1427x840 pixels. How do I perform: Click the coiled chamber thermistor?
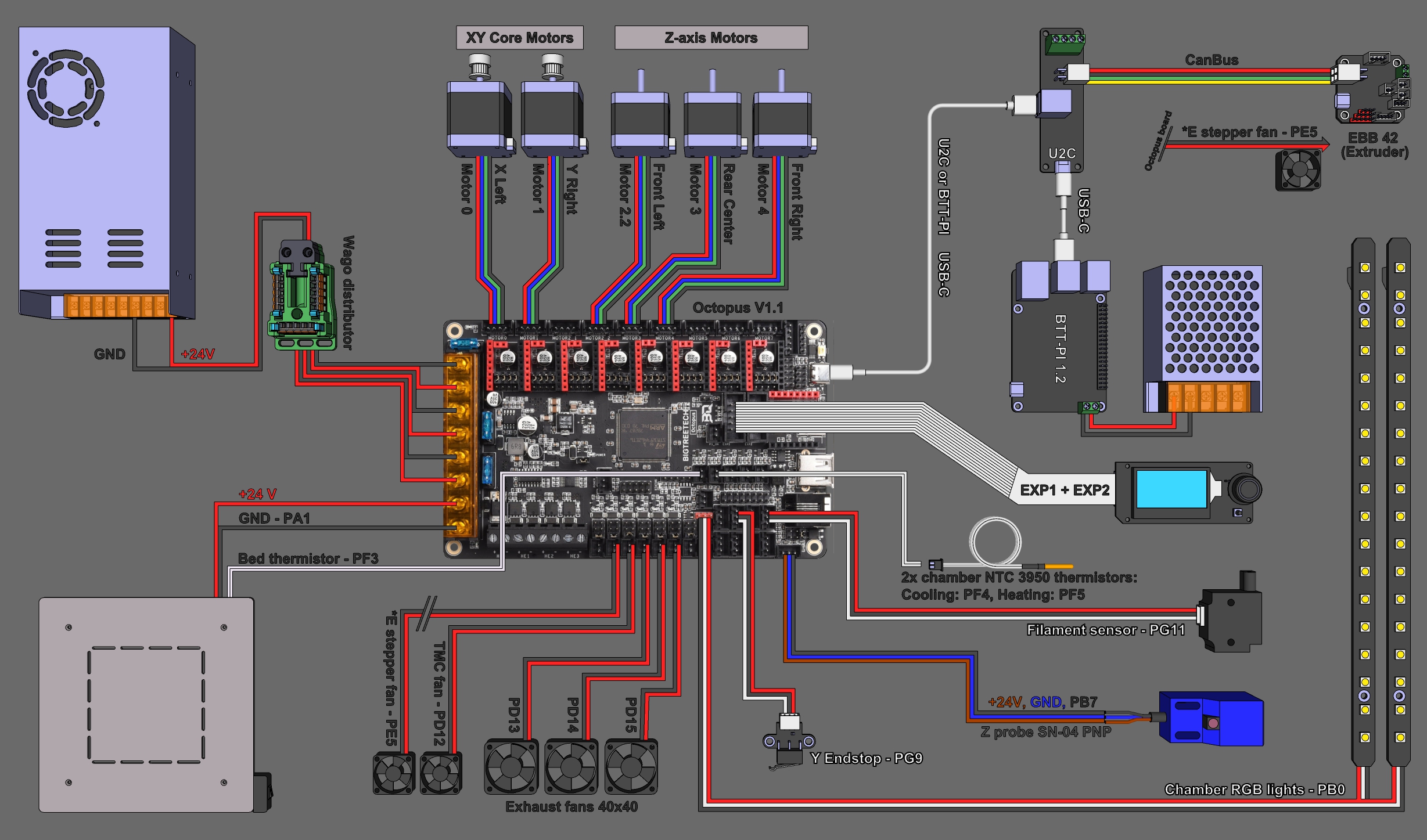pyautogui.click(x=995, y=542)
